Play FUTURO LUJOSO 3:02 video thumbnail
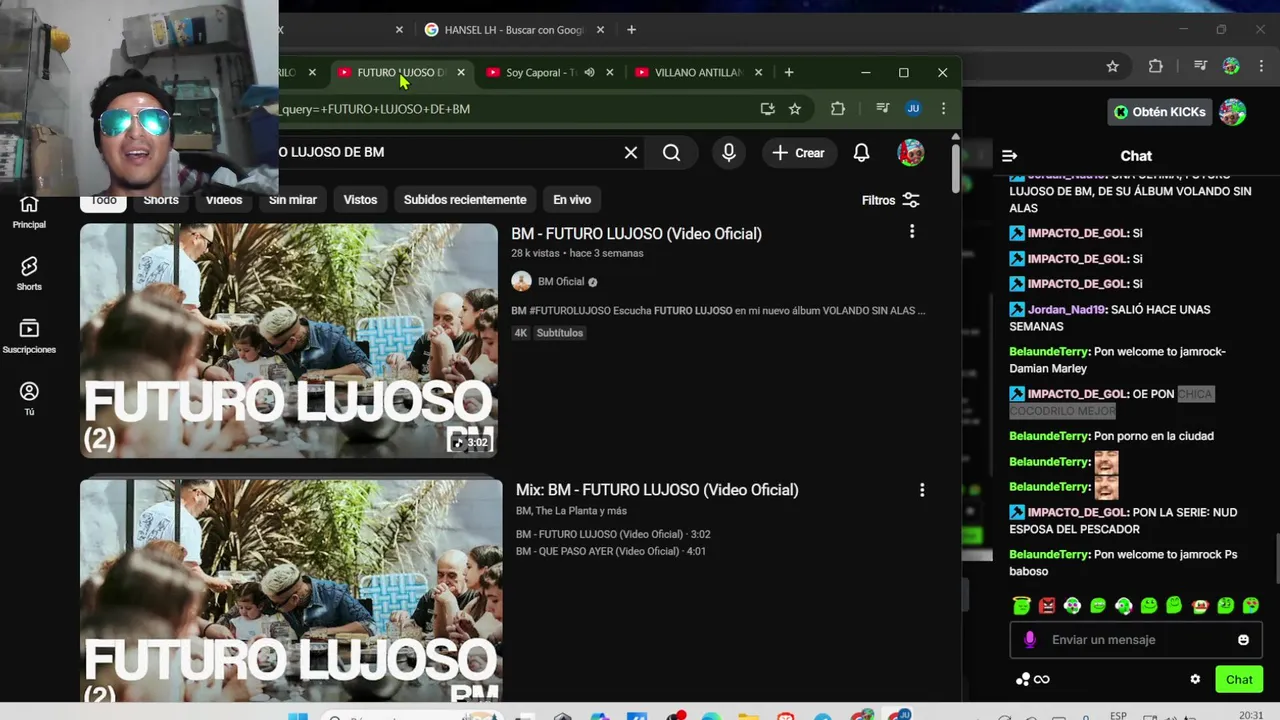Screen dimensions: 1280x720 tap(289, 340)
